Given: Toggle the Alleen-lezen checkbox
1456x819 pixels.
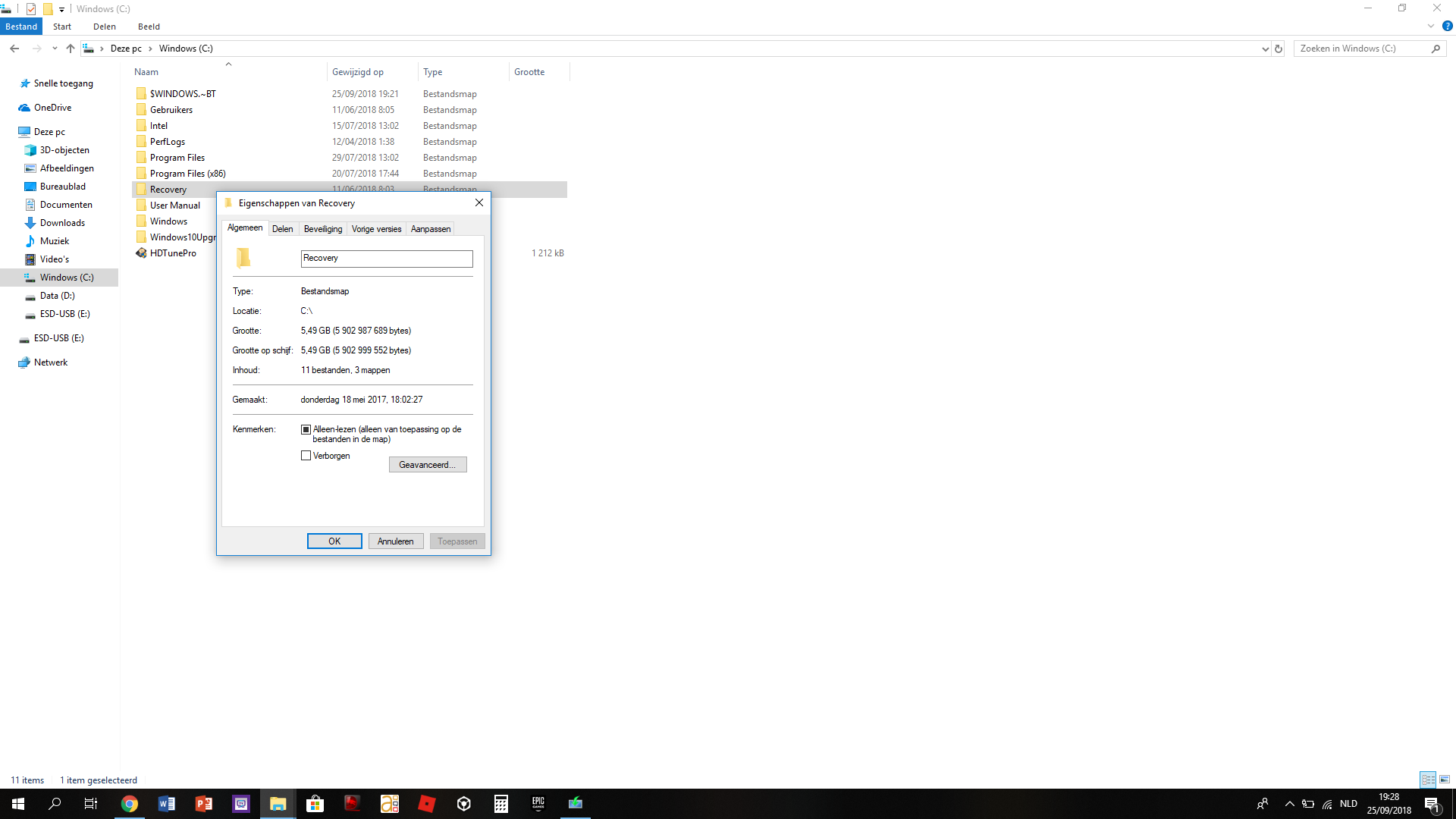Looking at the screenshot, I should coord(306,429).
